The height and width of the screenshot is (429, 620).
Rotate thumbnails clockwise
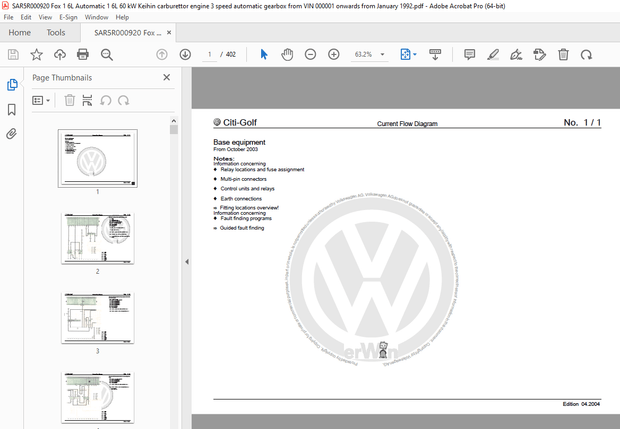pos(123,100)
